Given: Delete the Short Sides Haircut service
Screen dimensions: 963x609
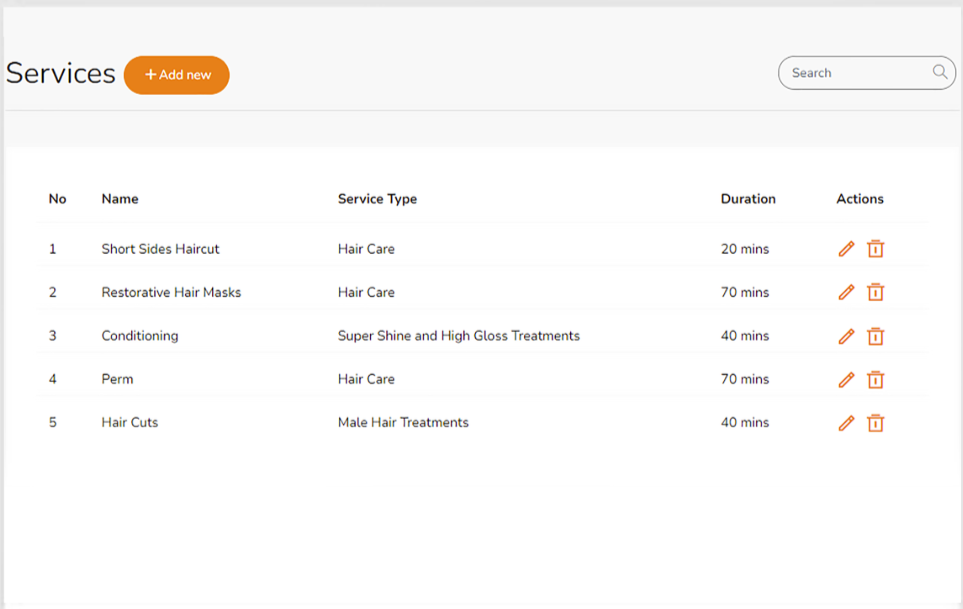Looking at the screenshot, I should click(x=875, y=249).
